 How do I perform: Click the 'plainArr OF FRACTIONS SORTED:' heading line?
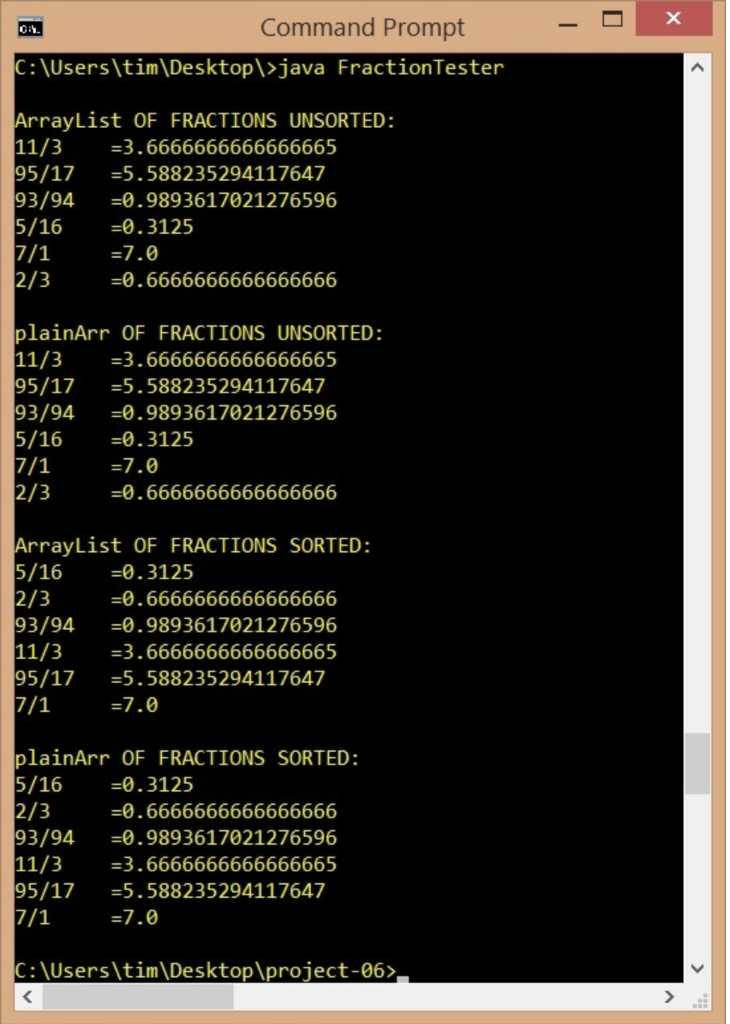click(187, 758)
